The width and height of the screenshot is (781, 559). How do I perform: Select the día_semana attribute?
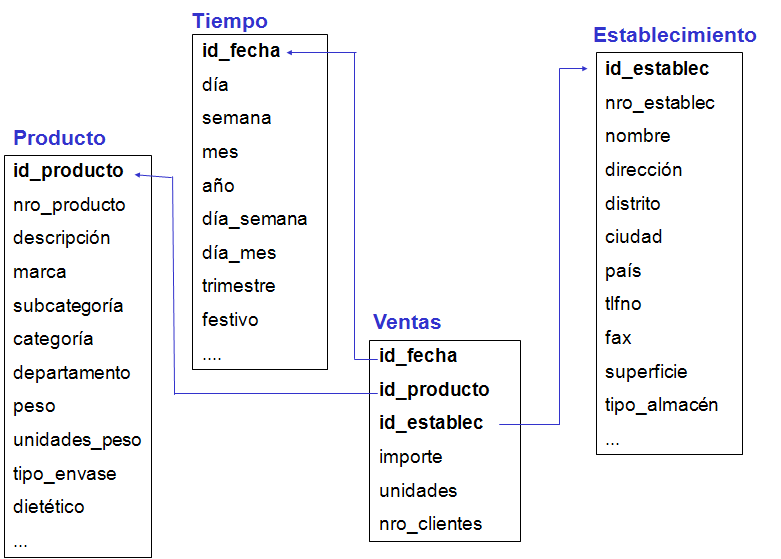tap(254, 219)
